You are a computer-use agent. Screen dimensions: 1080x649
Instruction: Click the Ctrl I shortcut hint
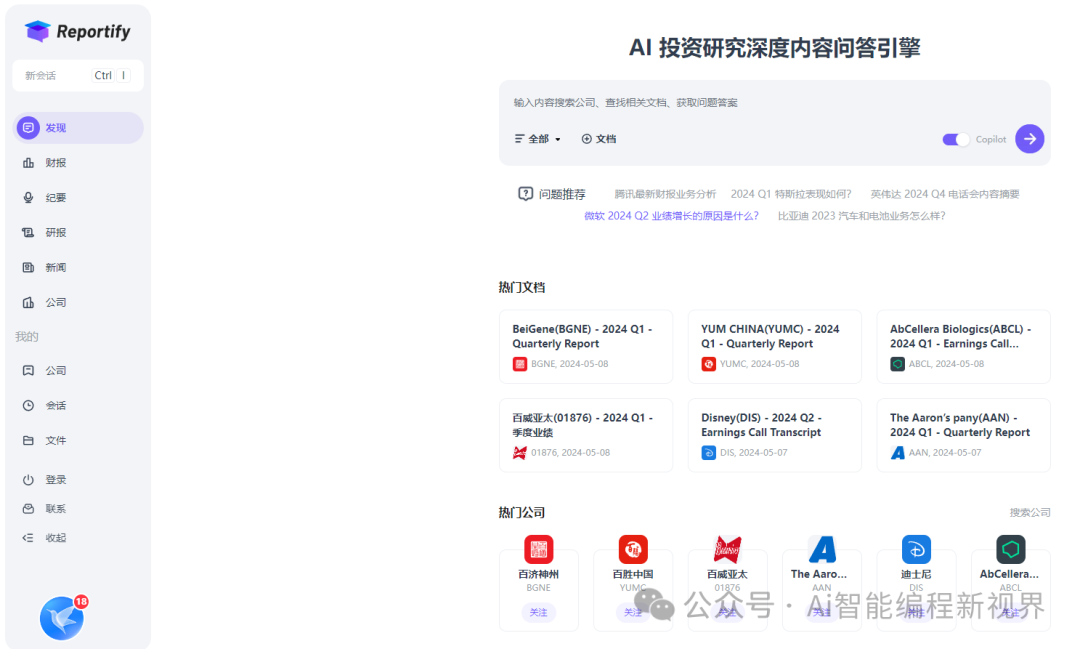pyautogui.click(x=111, y=76)
